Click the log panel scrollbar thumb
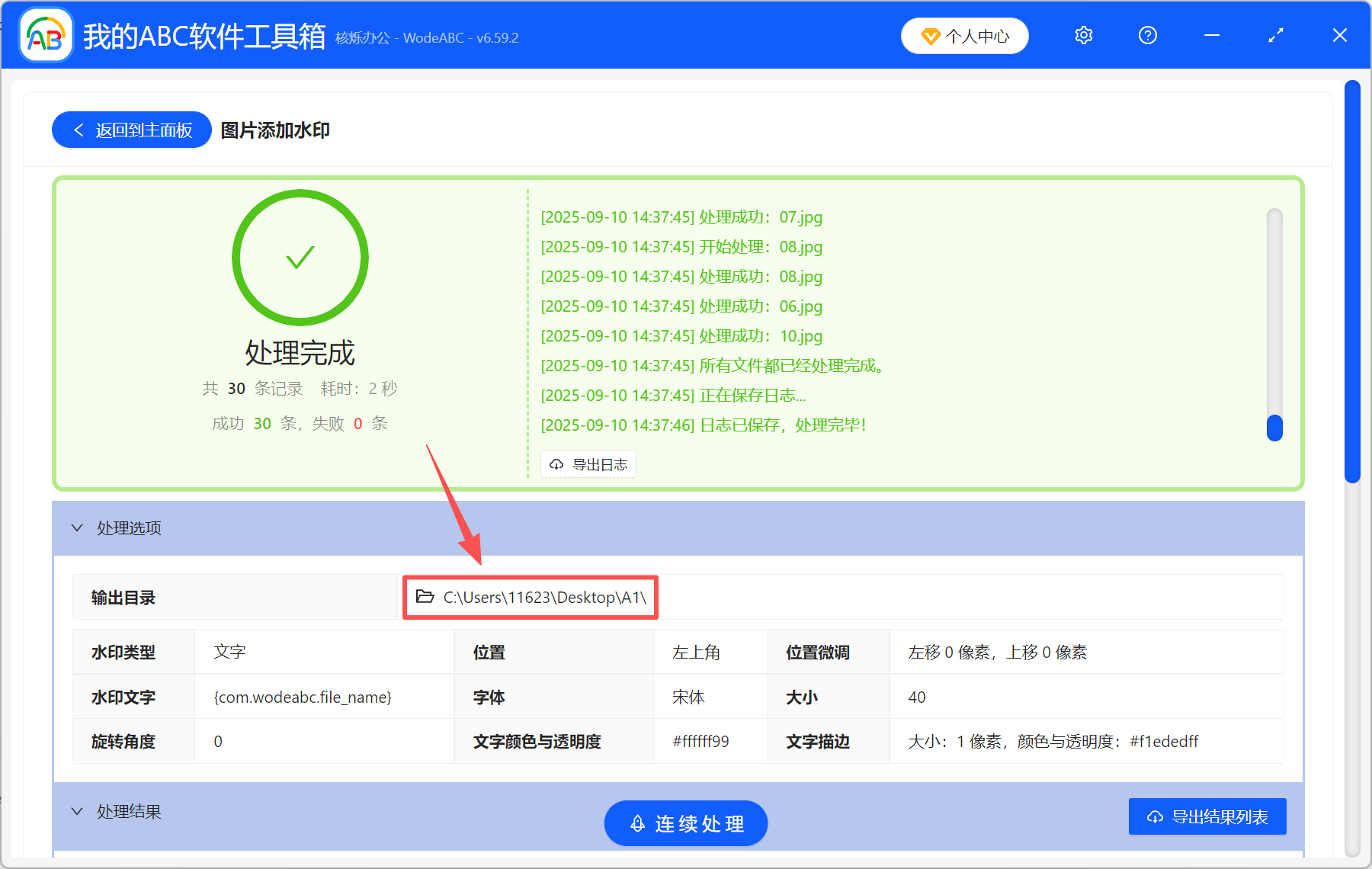 click(x=1274, y=428)
